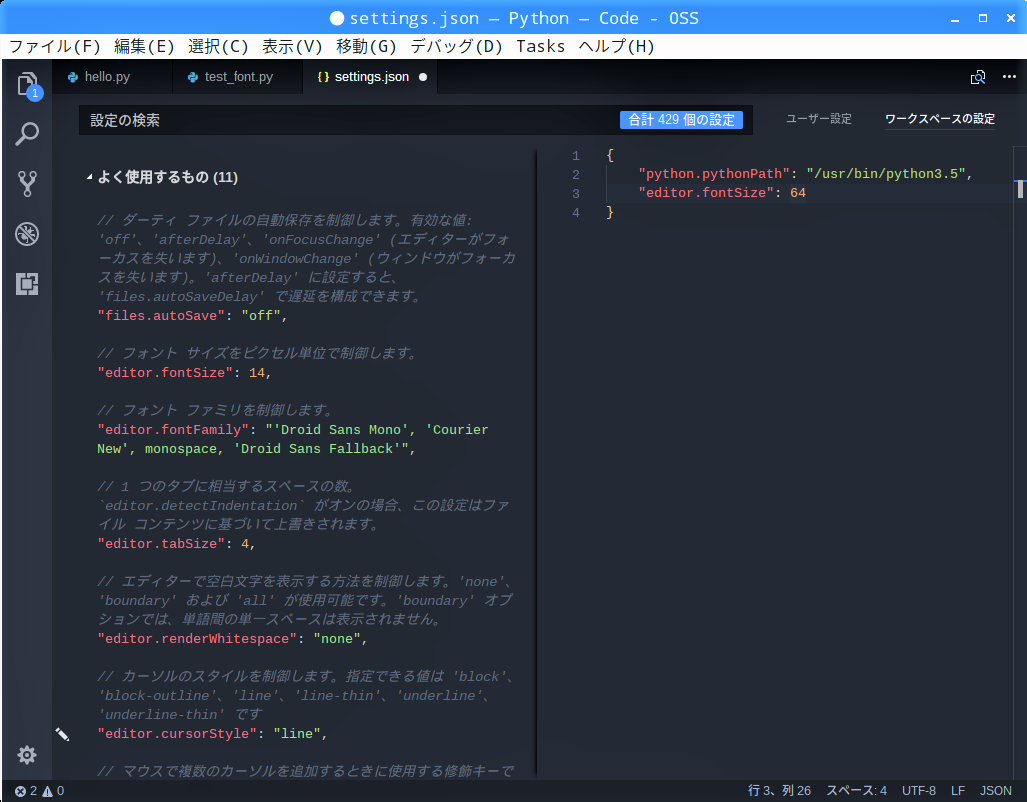The image size is (1027, 802).
Task: Click the スペース: 4 indentation indicator
Action: (x=856, y=791)
